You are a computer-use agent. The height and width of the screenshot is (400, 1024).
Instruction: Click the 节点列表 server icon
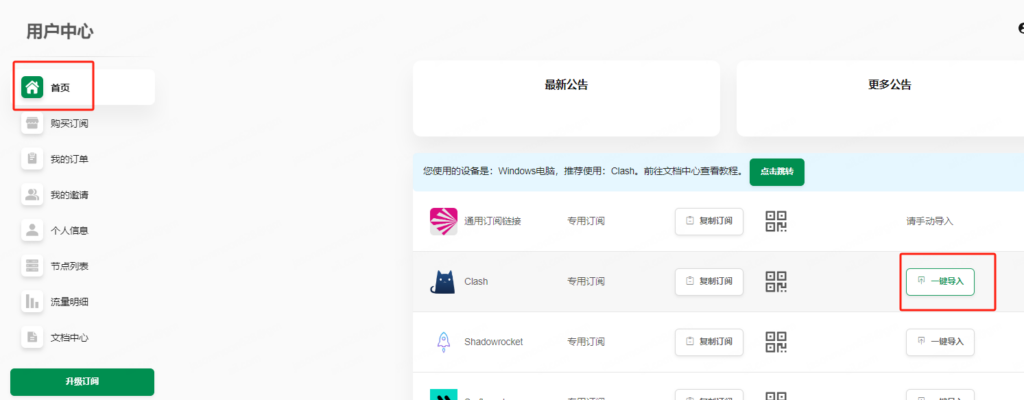pyautogui.click(x=32, y=266)
